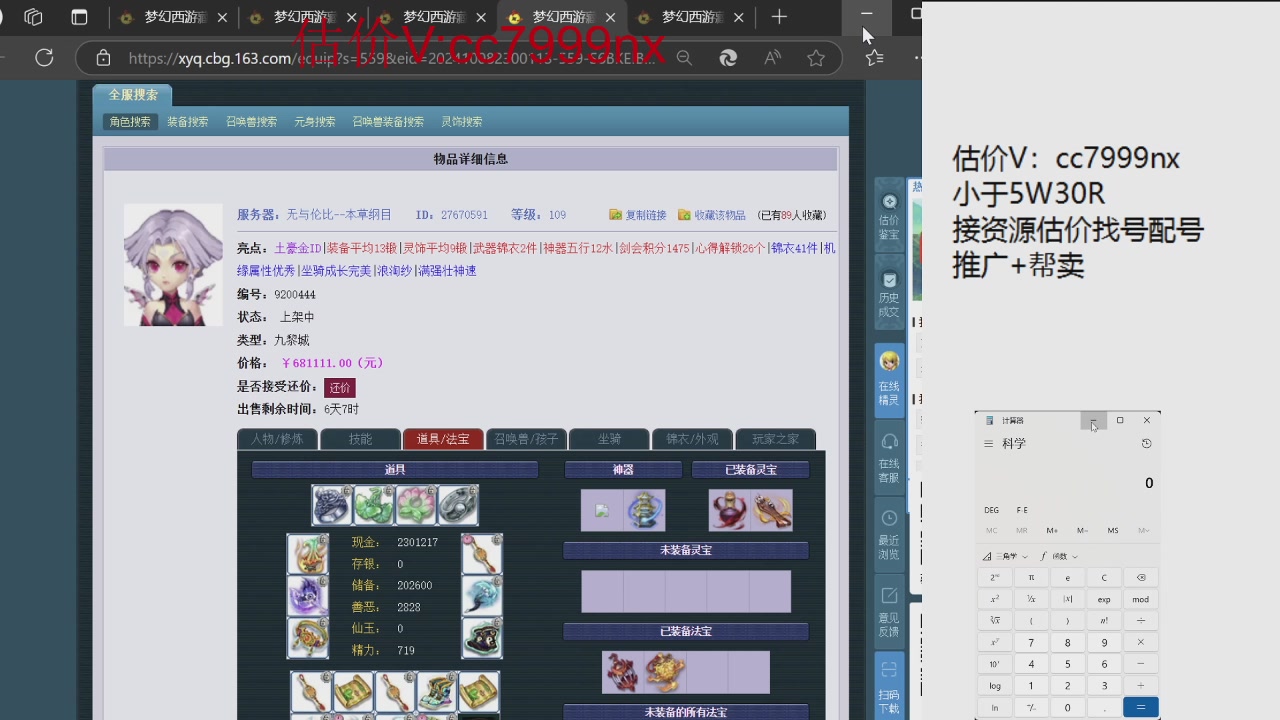Toggle 2nd function key in calculator
Image resolution: width=1280 pixels, height=720 pixels.
click(995, 577)
